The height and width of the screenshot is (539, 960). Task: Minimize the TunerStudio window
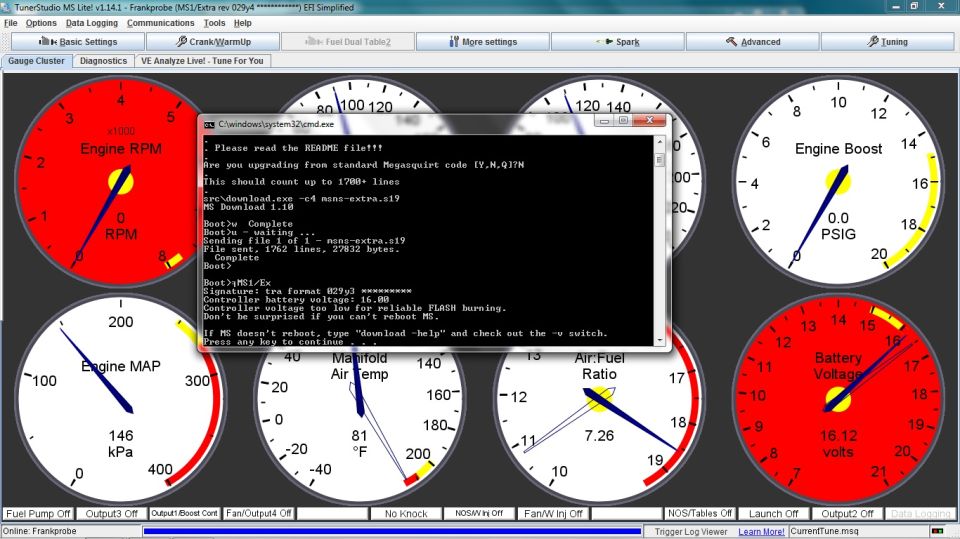click(x=896, y=6)
